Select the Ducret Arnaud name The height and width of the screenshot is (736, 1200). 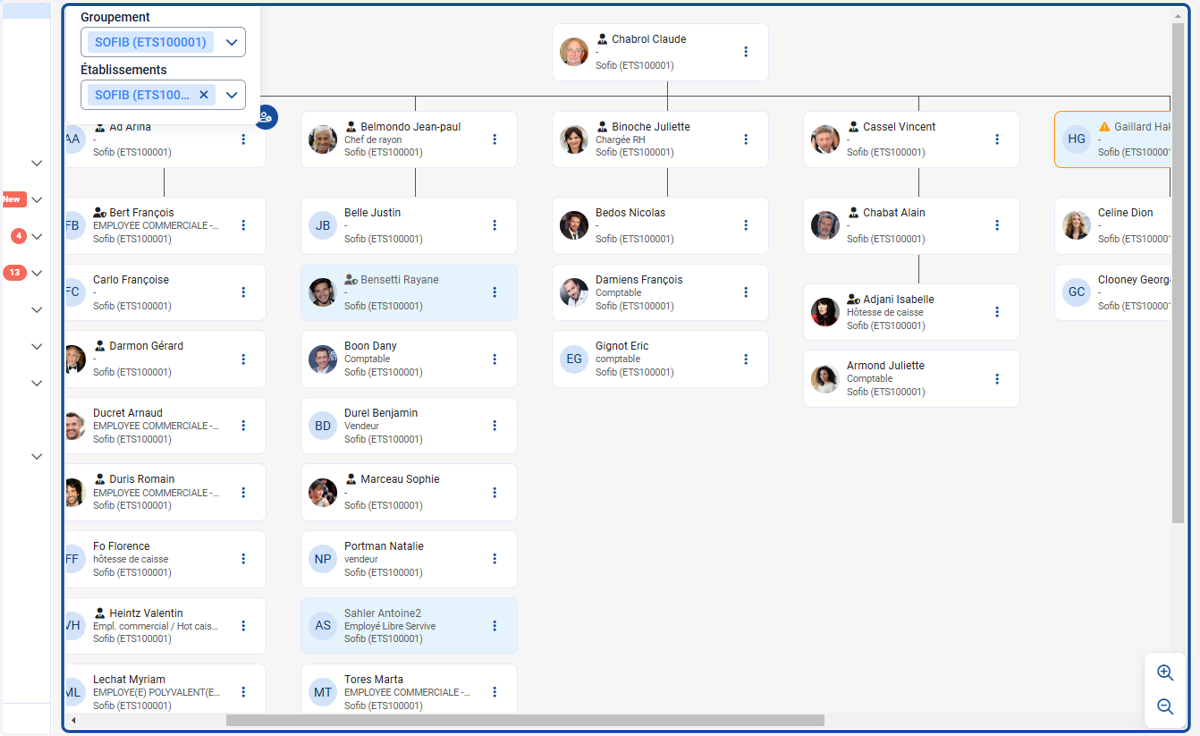pos(128,413)
